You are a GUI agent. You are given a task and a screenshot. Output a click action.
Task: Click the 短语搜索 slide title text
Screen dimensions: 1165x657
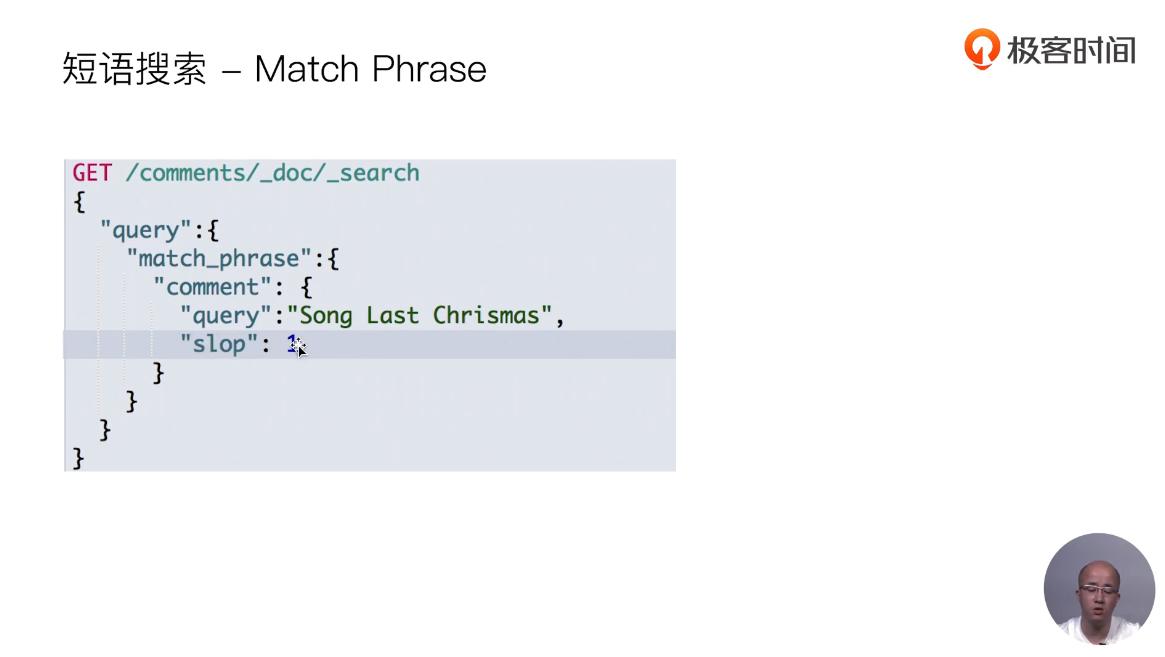[x=134, y=69]
